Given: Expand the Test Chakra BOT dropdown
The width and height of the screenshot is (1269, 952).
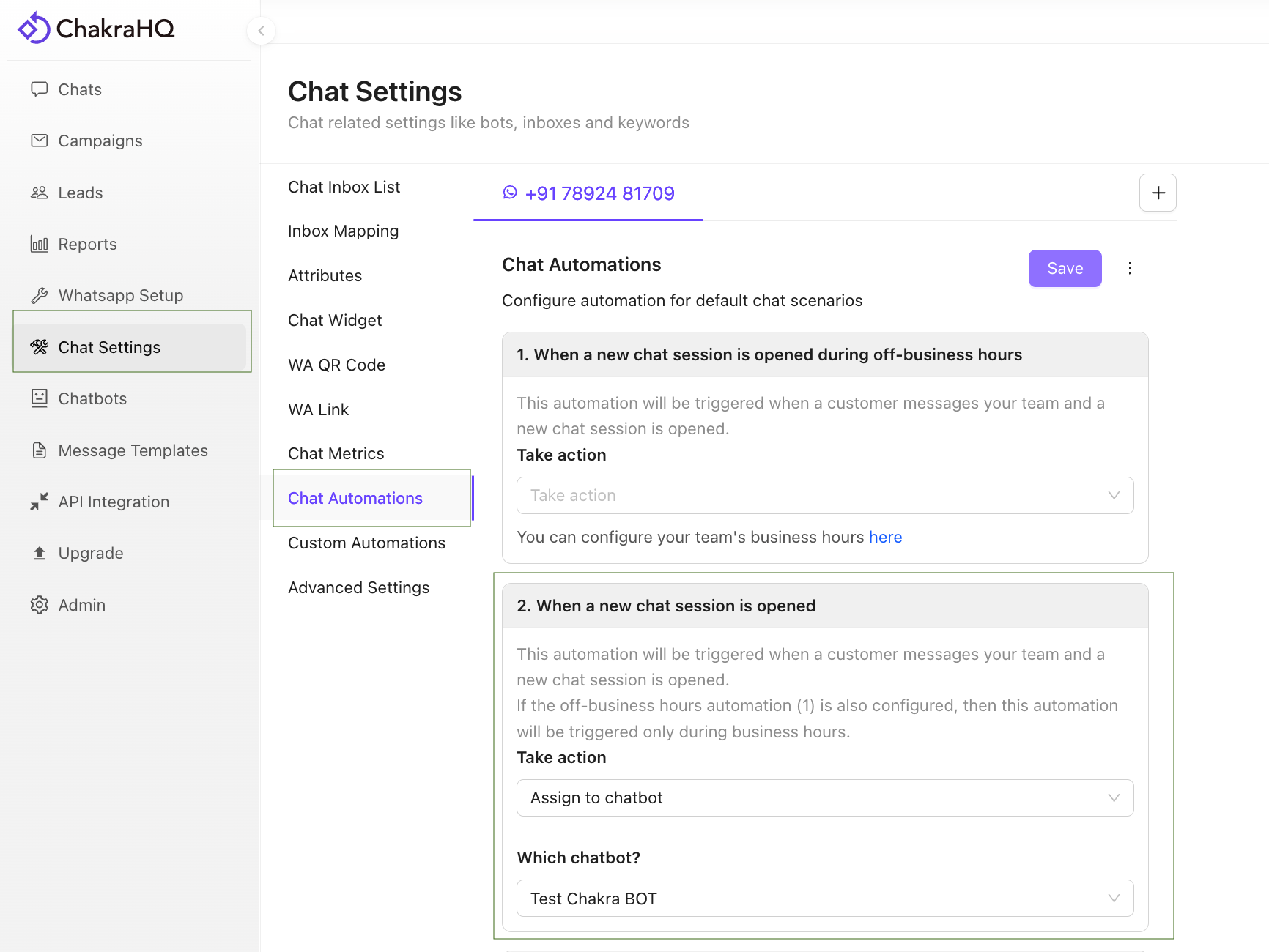Looking at the screenshot, I should 824,899.
